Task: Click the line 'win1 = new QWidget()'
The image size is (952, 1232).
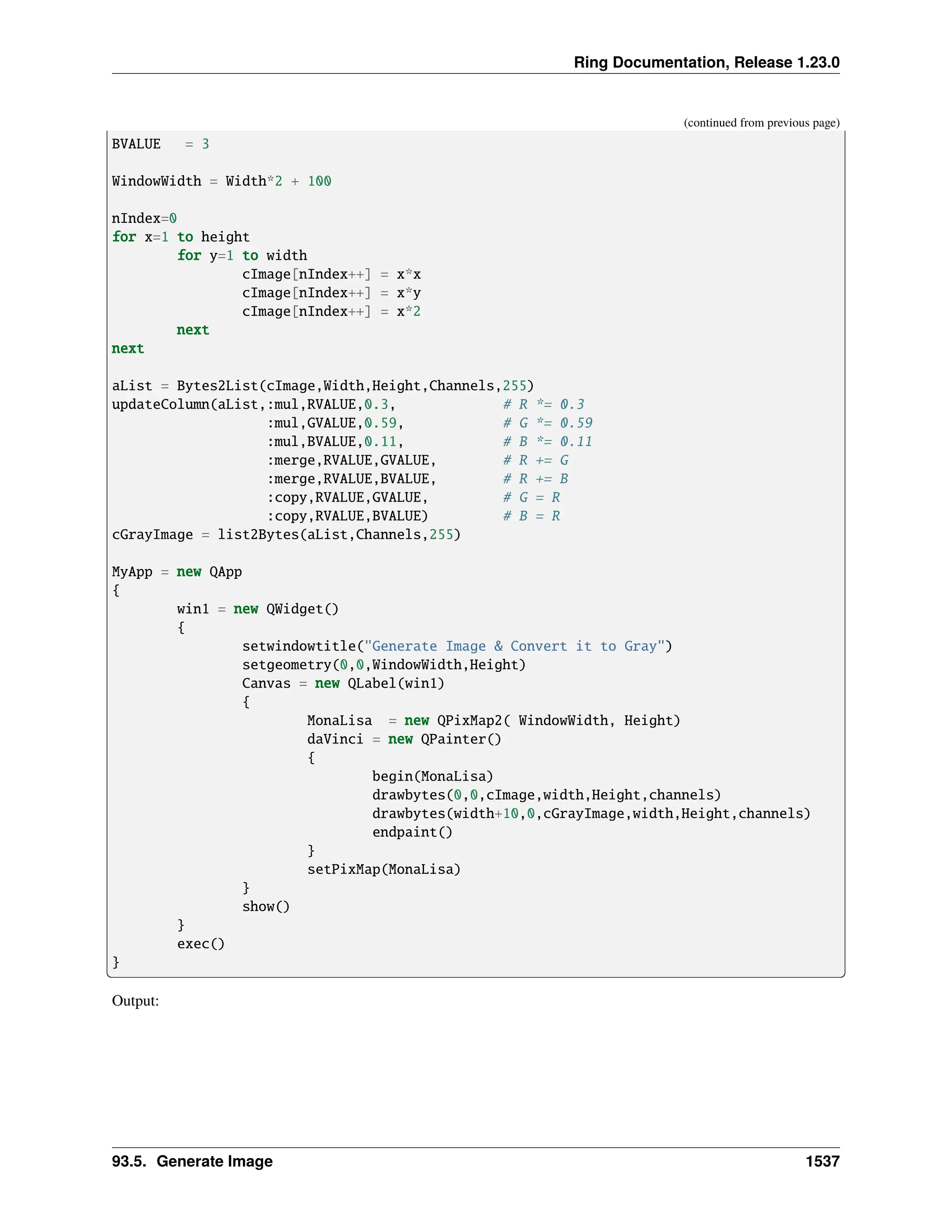Action: (x=258, y=609)
